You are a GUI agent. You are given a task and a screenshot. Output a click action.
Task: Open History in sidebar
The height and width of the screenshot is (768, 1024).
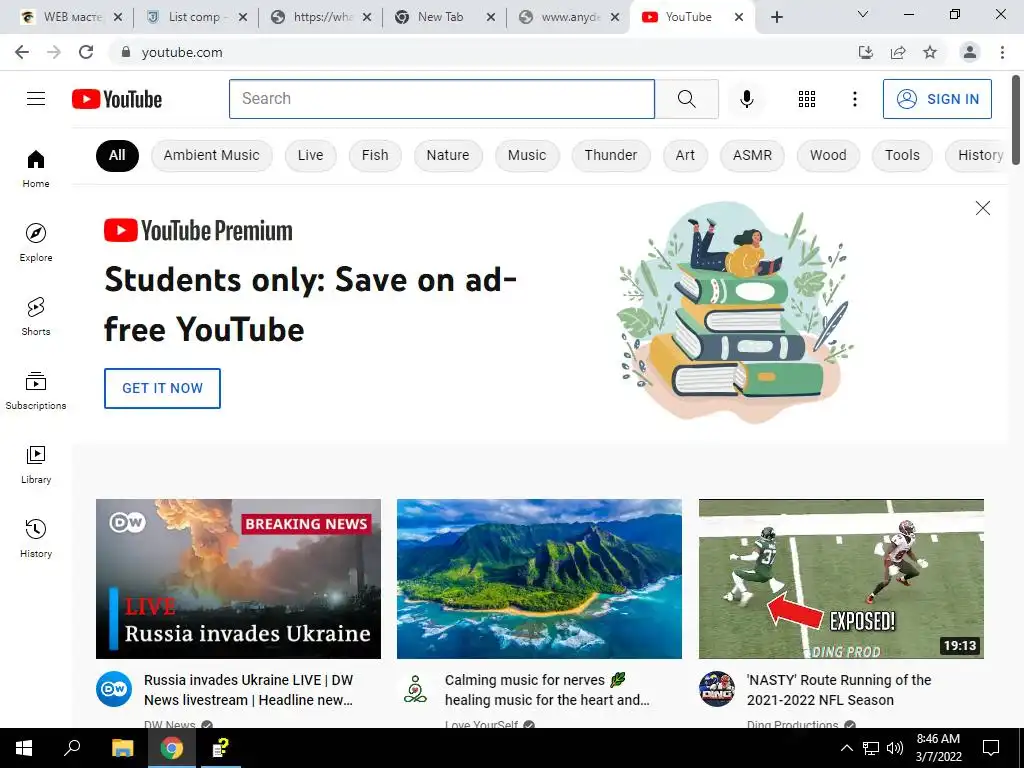point(36,539)
